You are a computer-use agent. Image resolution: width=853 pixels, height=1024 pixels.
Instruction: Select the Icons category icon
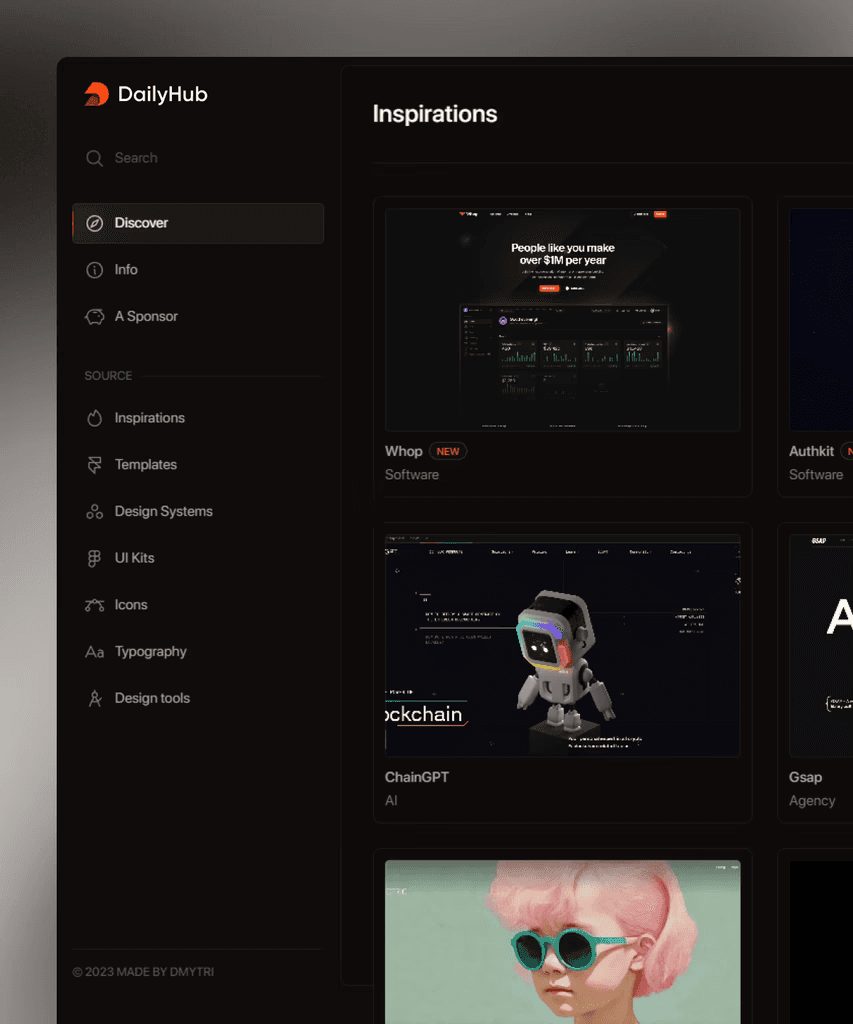click(x=95, y=604)
